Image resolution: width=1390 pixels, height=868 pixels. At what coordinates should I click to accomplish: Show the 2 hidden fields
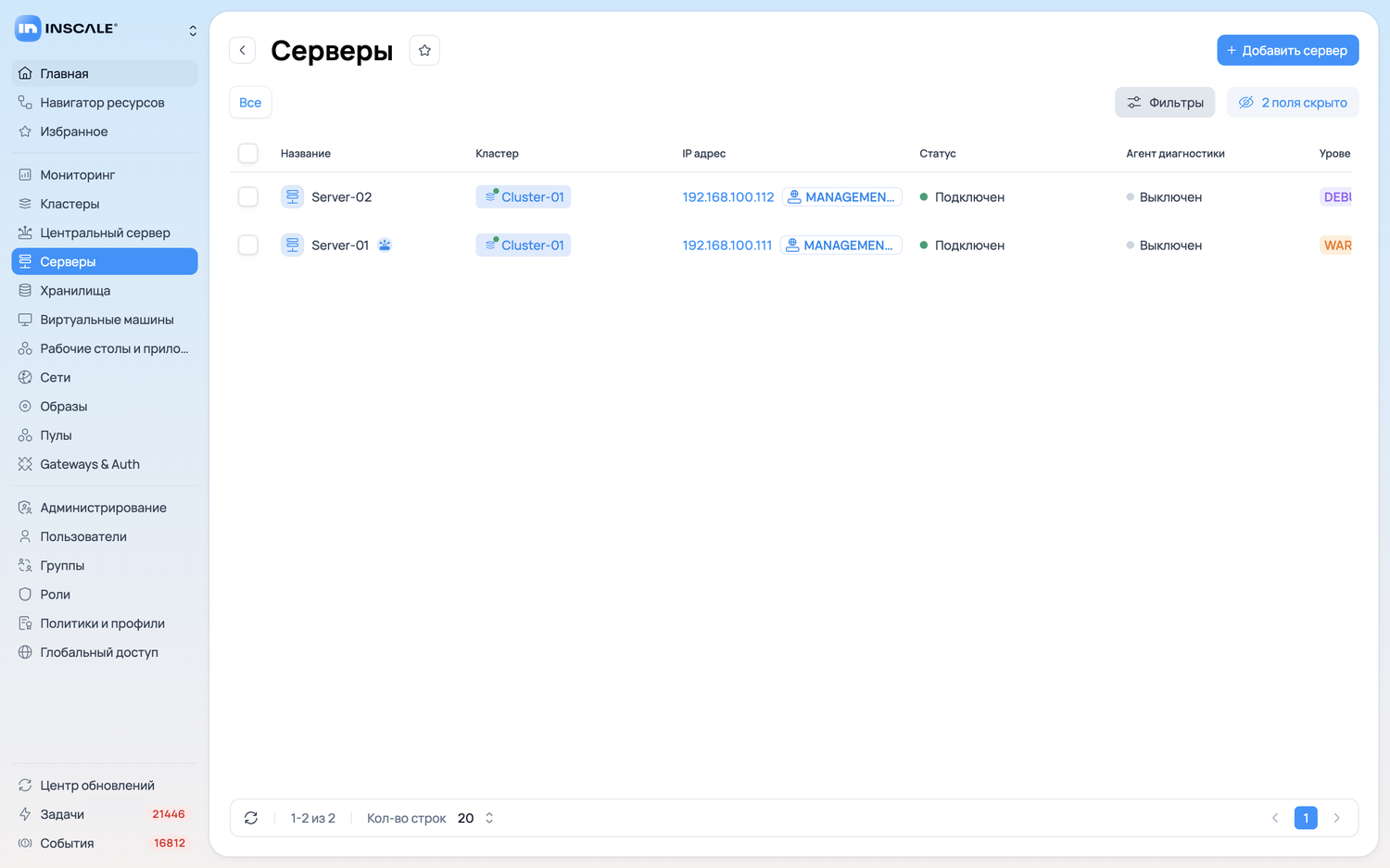tap(1293, 103)
